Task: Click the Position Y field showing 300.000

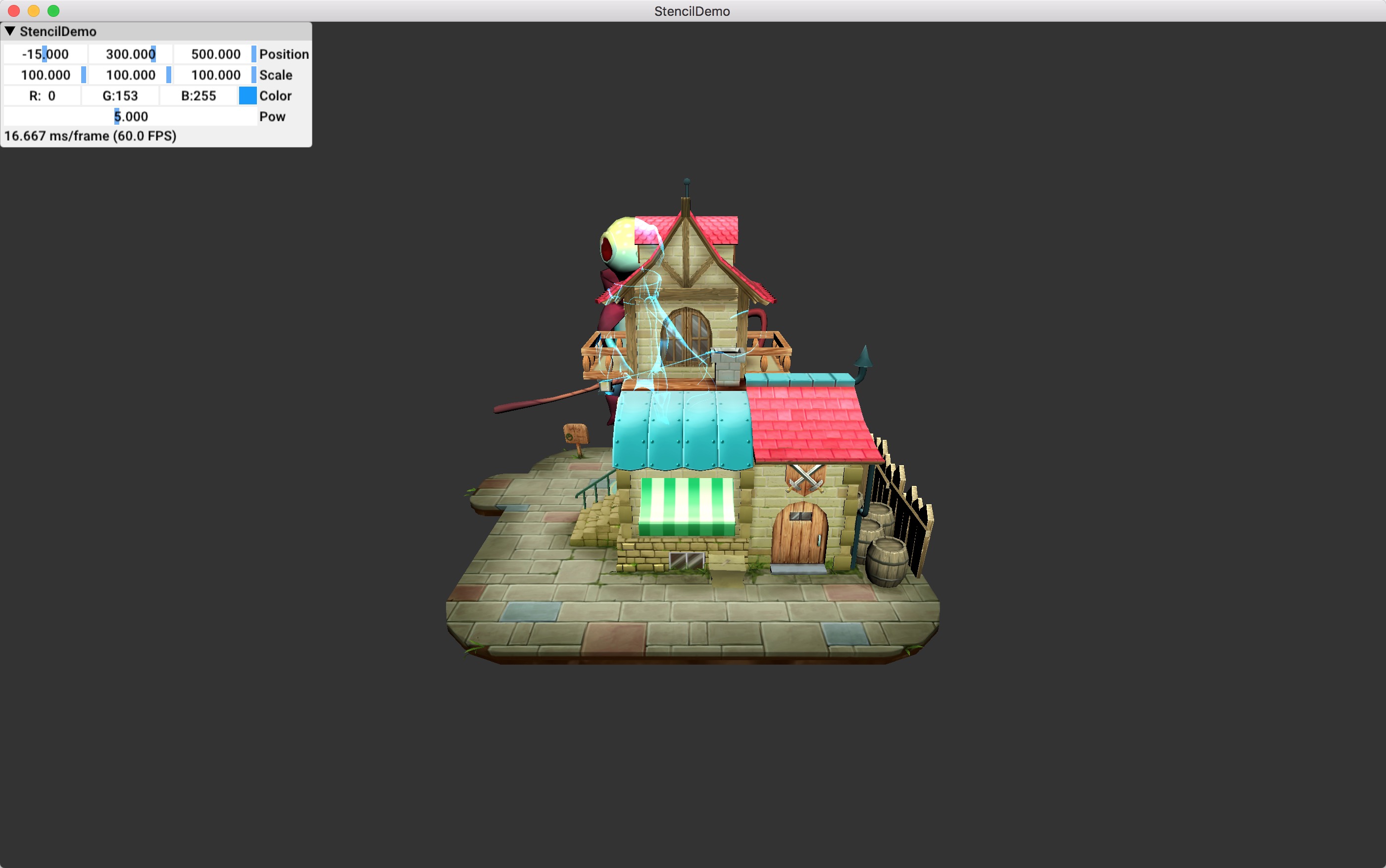Action: [x=130, y=54]
